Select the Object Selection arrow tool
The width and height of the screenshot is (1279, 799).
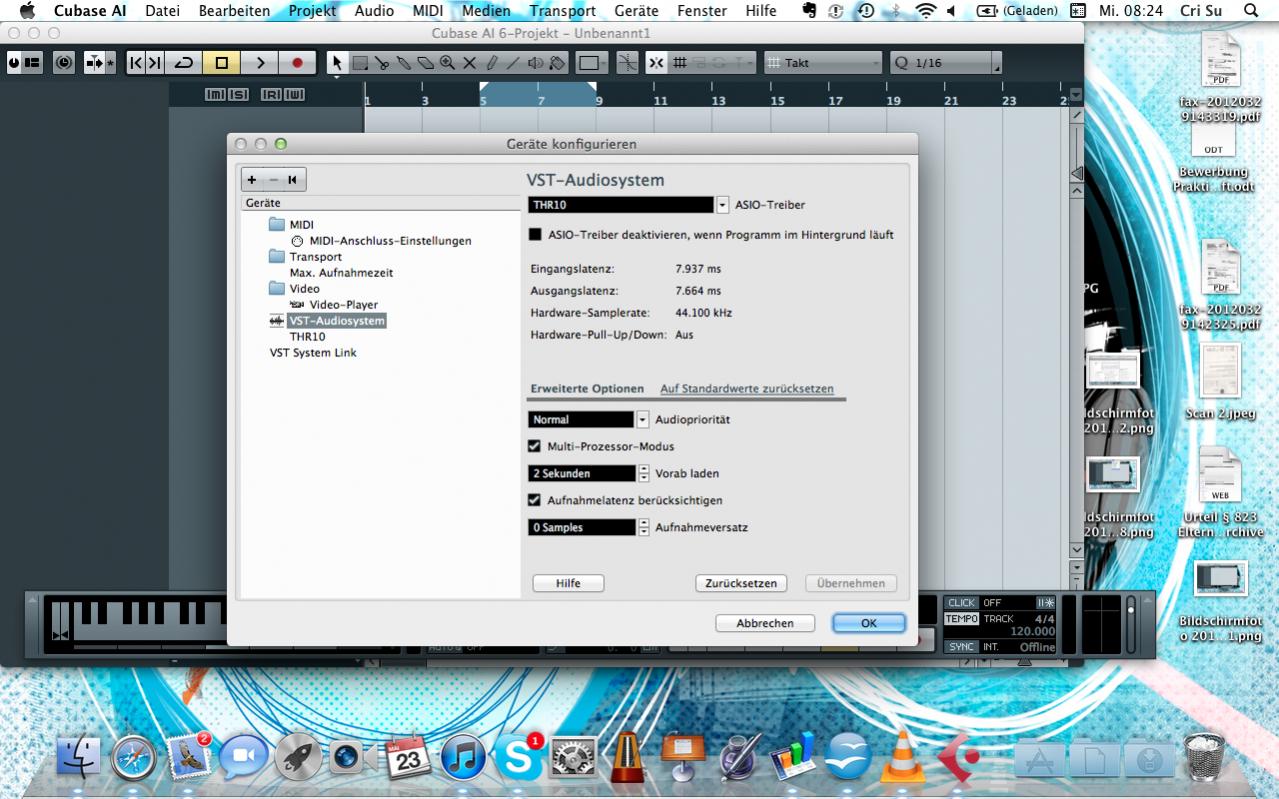click(x=338, y=63)
